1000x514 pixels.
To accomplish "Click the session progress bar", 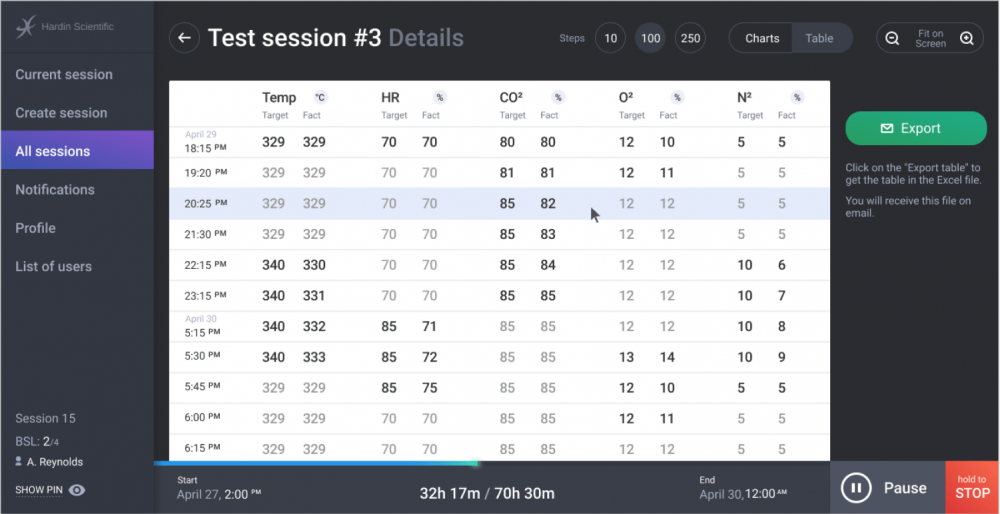I will 315,464.
